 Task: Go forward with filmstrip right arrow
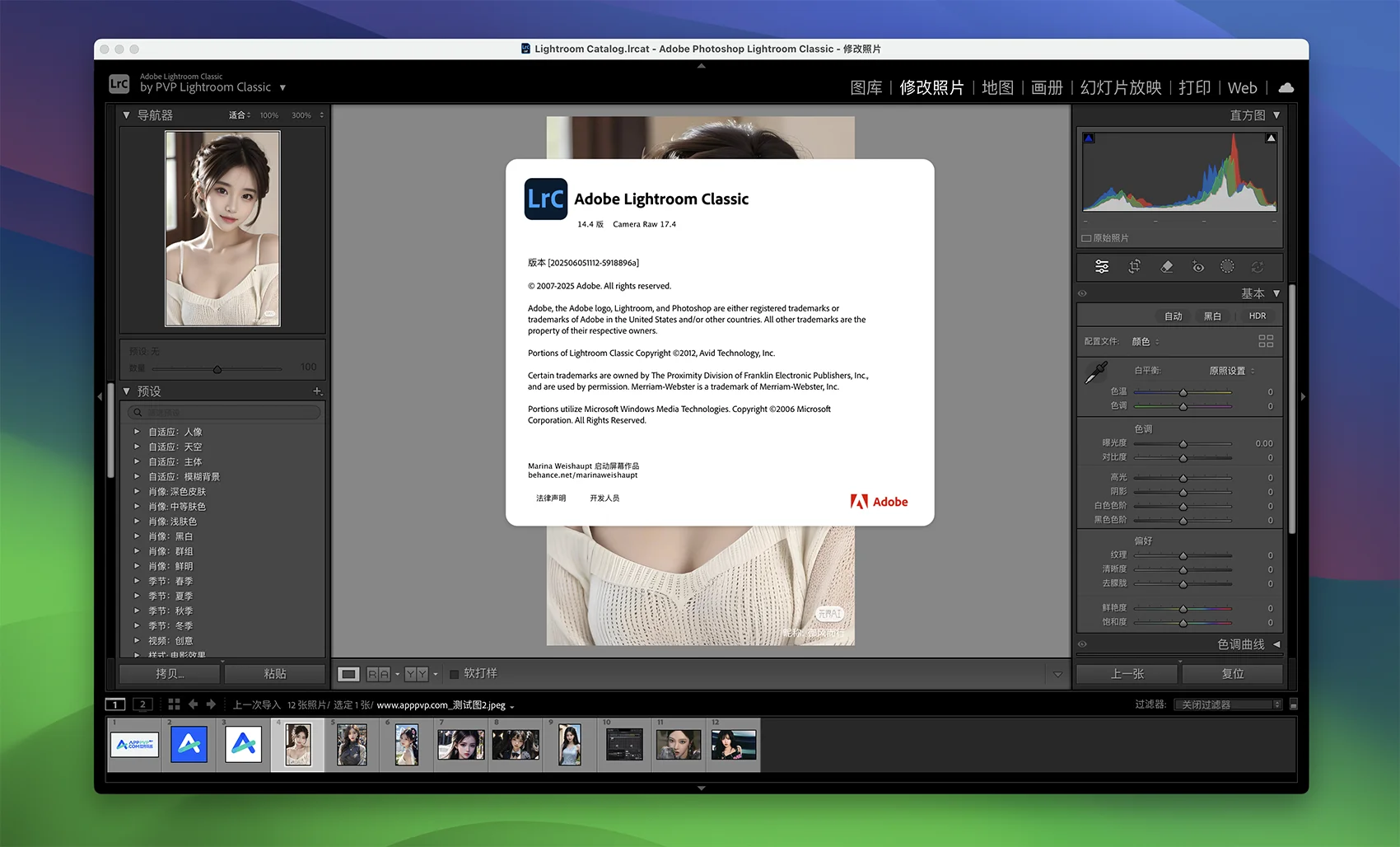click(x=211, y=704)
